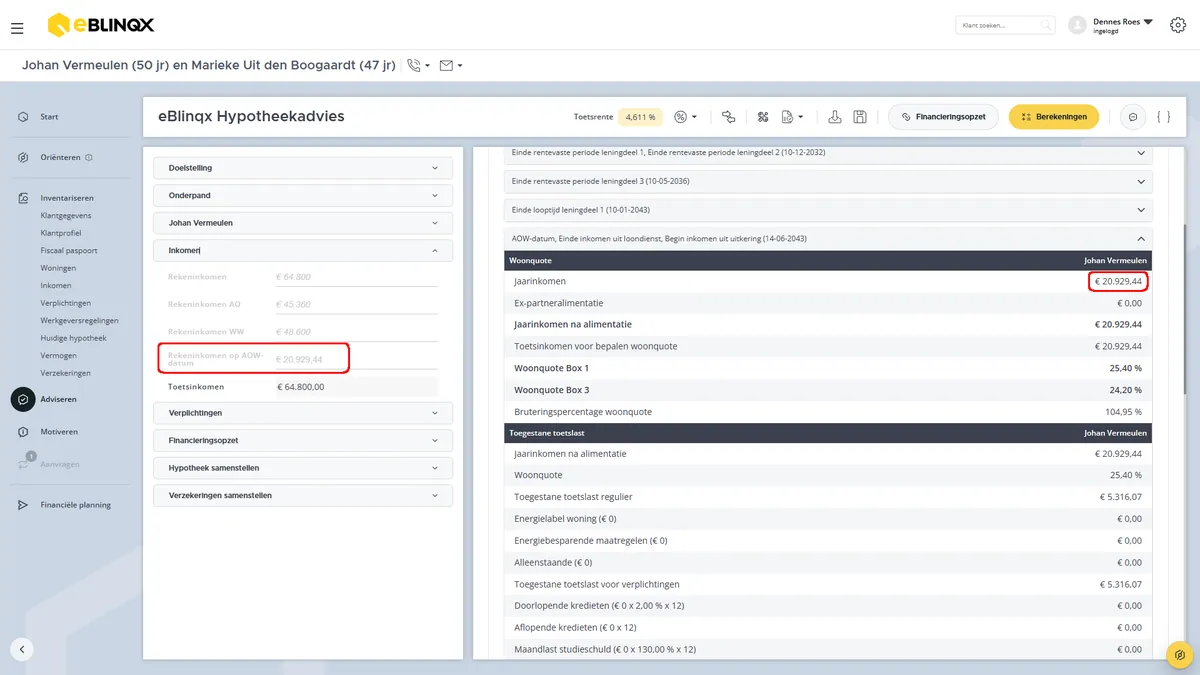Expand the Verzekeringen samenstellen section
Viewport: 1200px width, 675px height.
(303, 495)
